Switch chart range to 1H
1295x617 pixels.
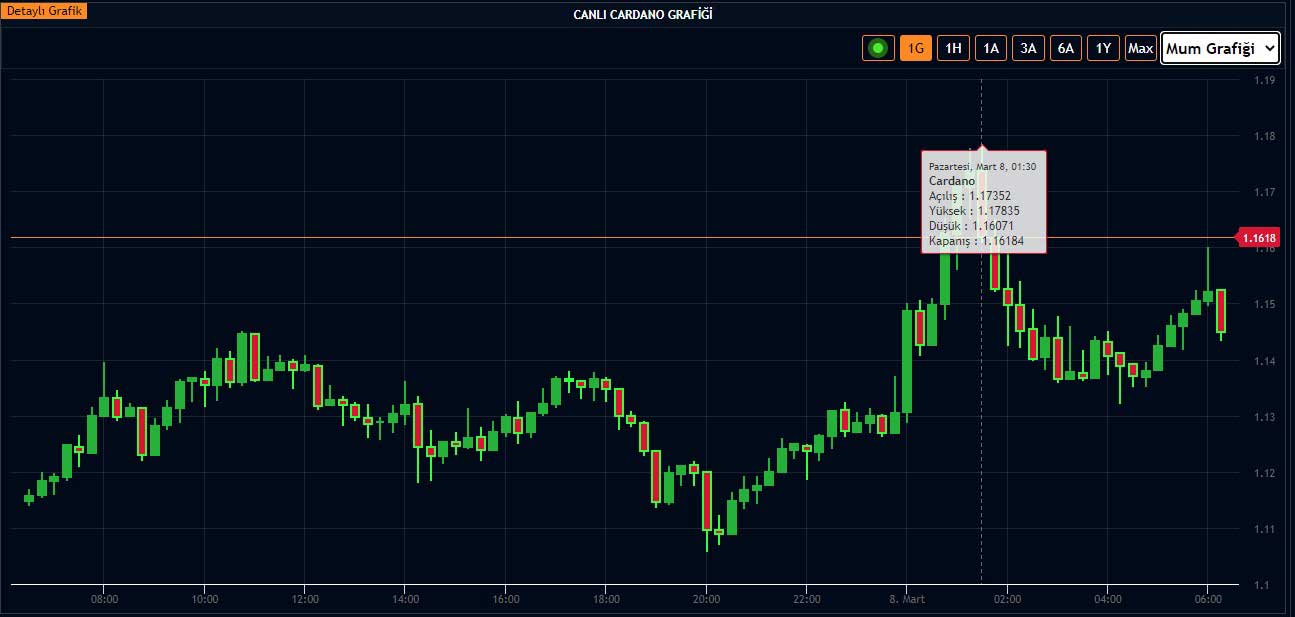pyautogui.click(x=953, y=48)
